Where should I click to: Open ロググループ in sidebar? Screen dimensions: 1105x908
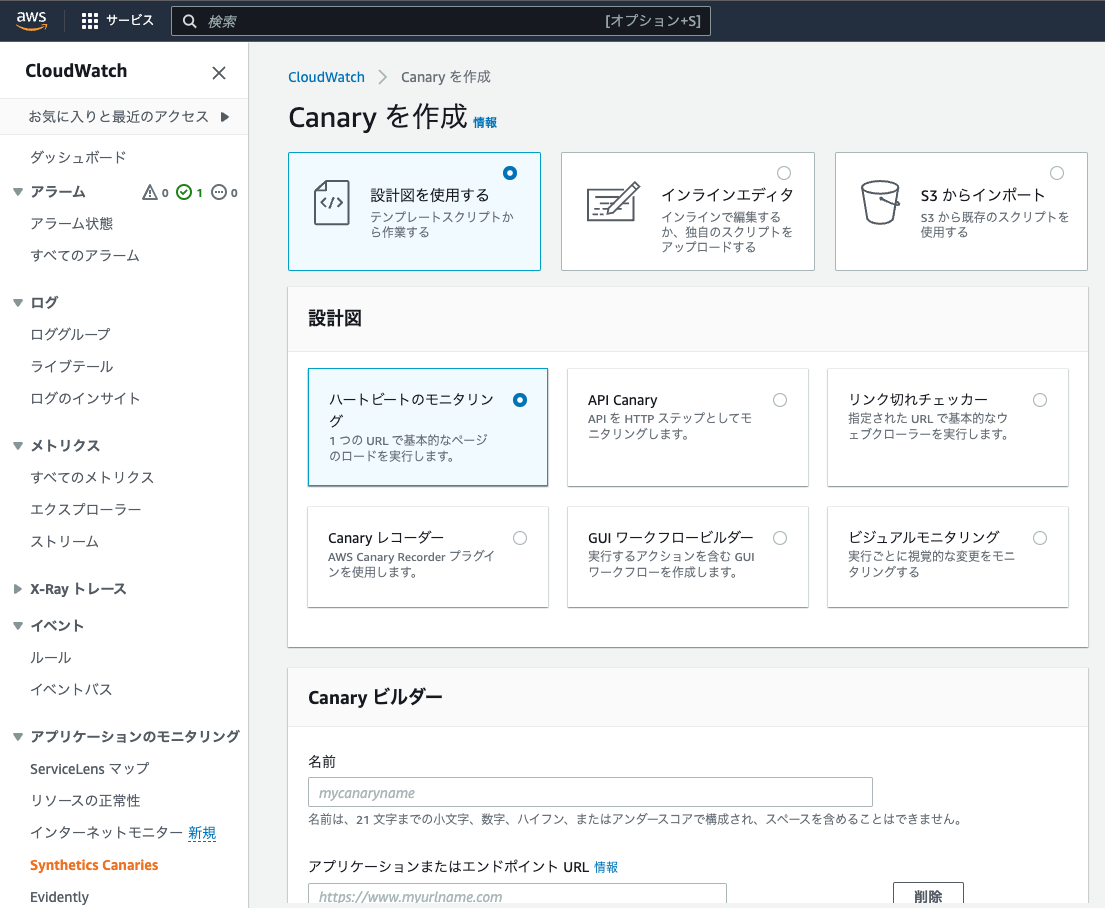point(70,334)
